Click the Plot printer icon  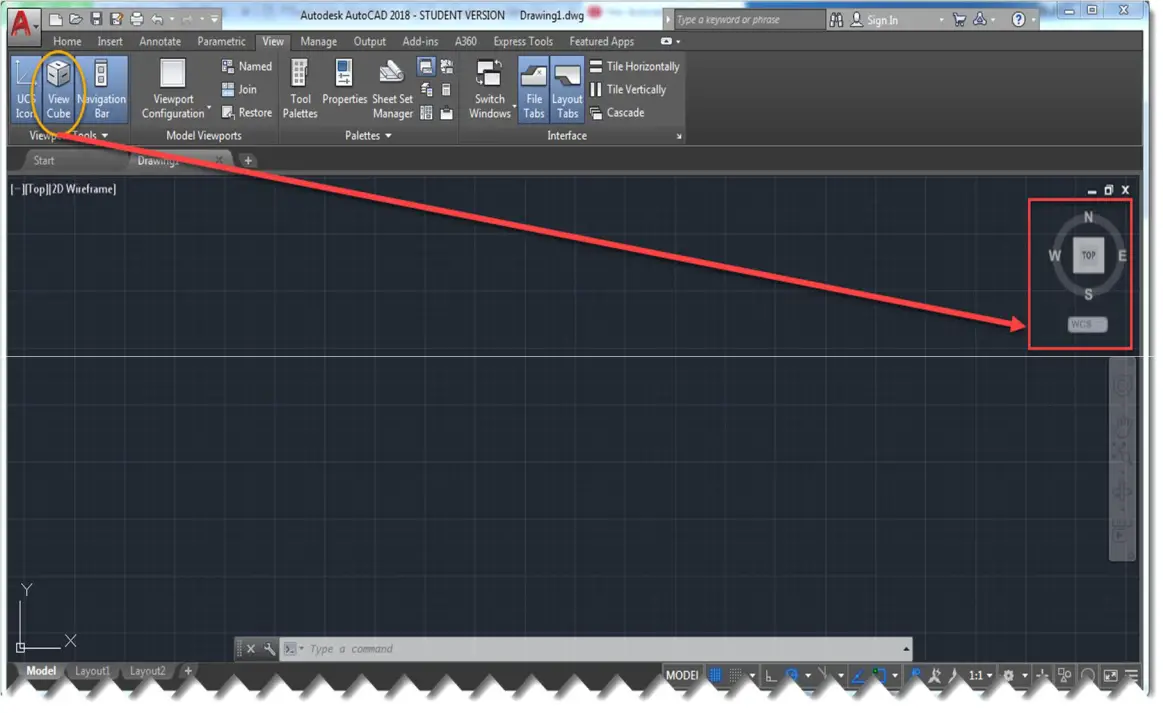click(136, 19)
